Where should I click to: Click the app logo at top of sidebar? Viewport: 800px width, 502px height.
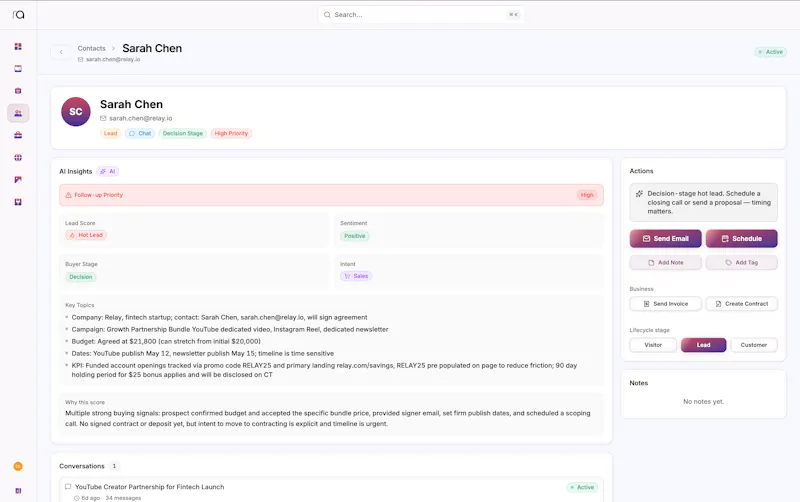pos(18,15)
